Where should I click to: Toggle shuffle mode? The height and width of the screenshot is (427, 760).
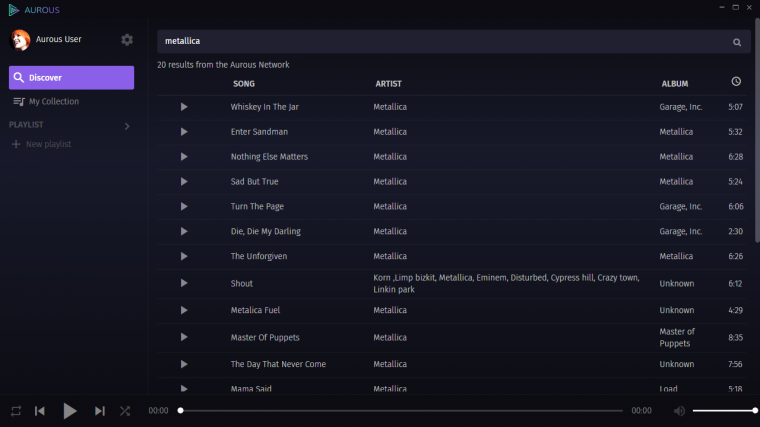pyautogui.click(x=125, y=411)
